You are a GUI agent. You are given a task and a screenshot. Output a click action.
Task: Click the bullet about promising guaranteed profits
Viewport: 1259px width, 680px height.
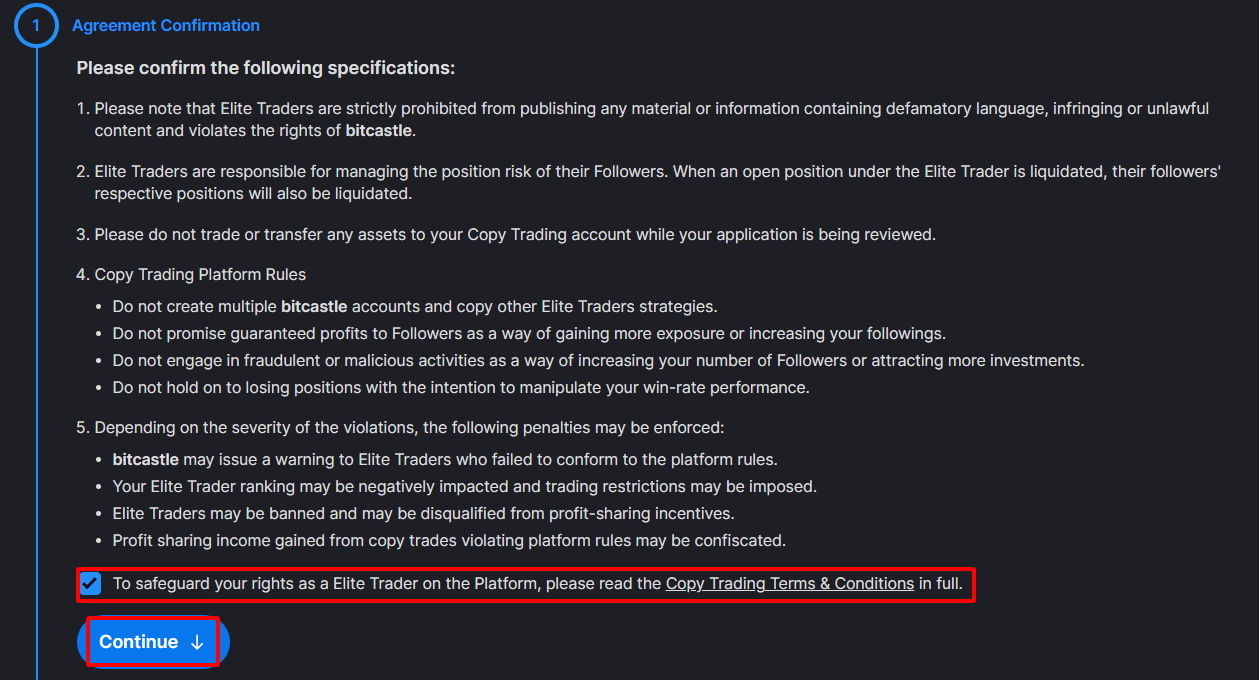(529, 333)
